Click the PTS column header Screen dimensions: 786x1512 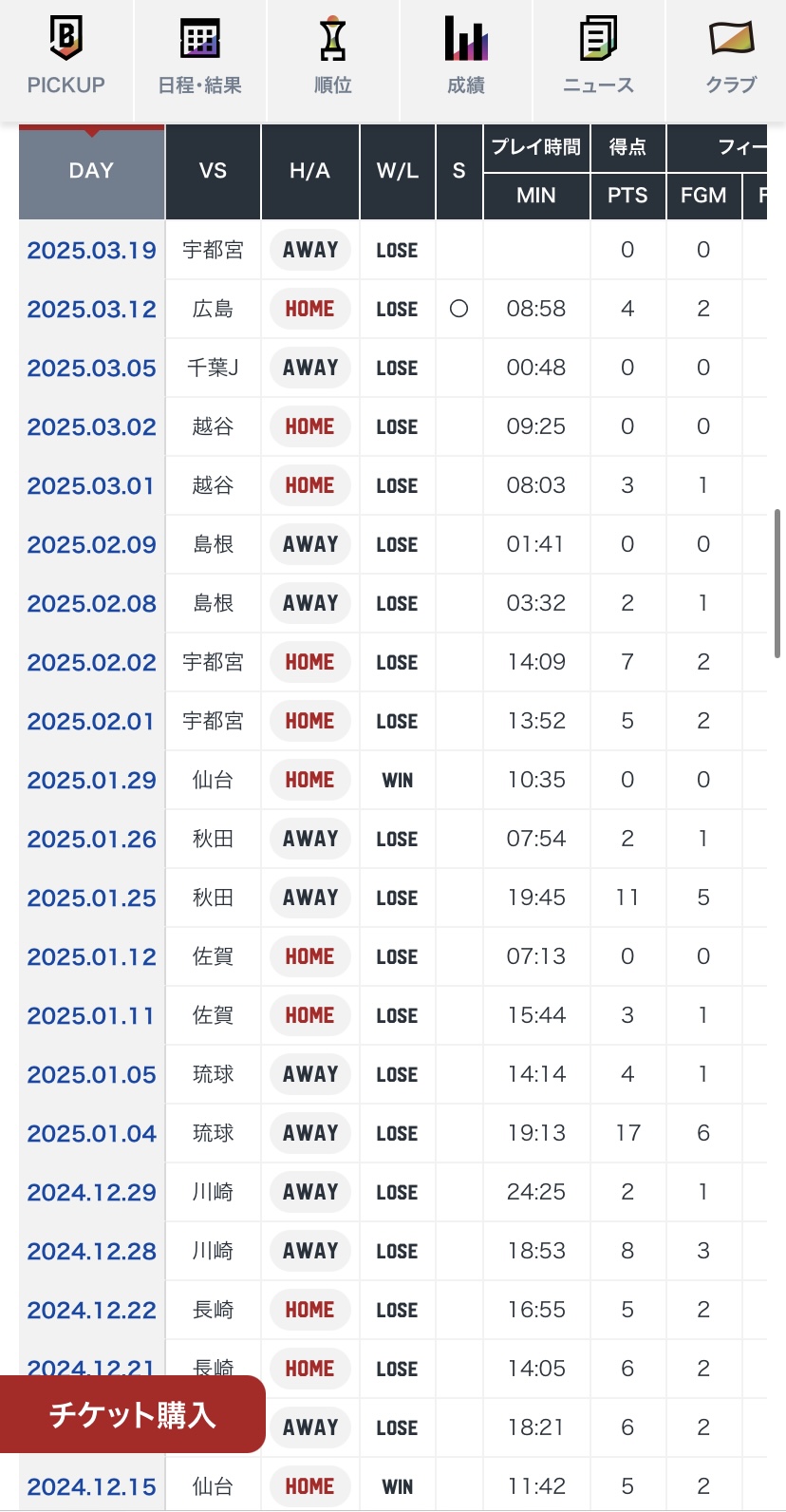click(627, 196)
